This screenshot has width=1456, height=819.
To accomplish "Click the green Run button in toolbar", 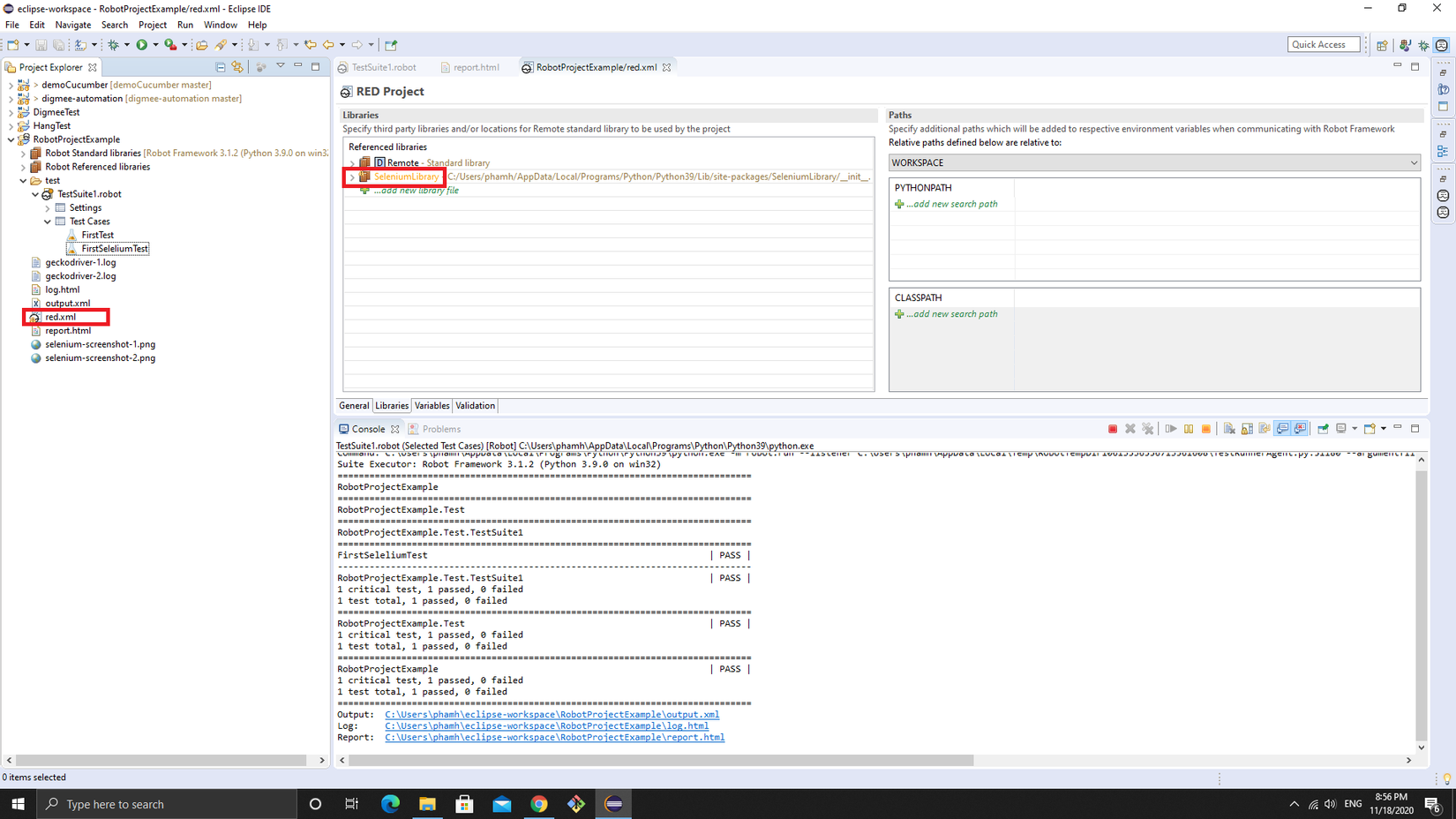I will [x=141, y=45].
